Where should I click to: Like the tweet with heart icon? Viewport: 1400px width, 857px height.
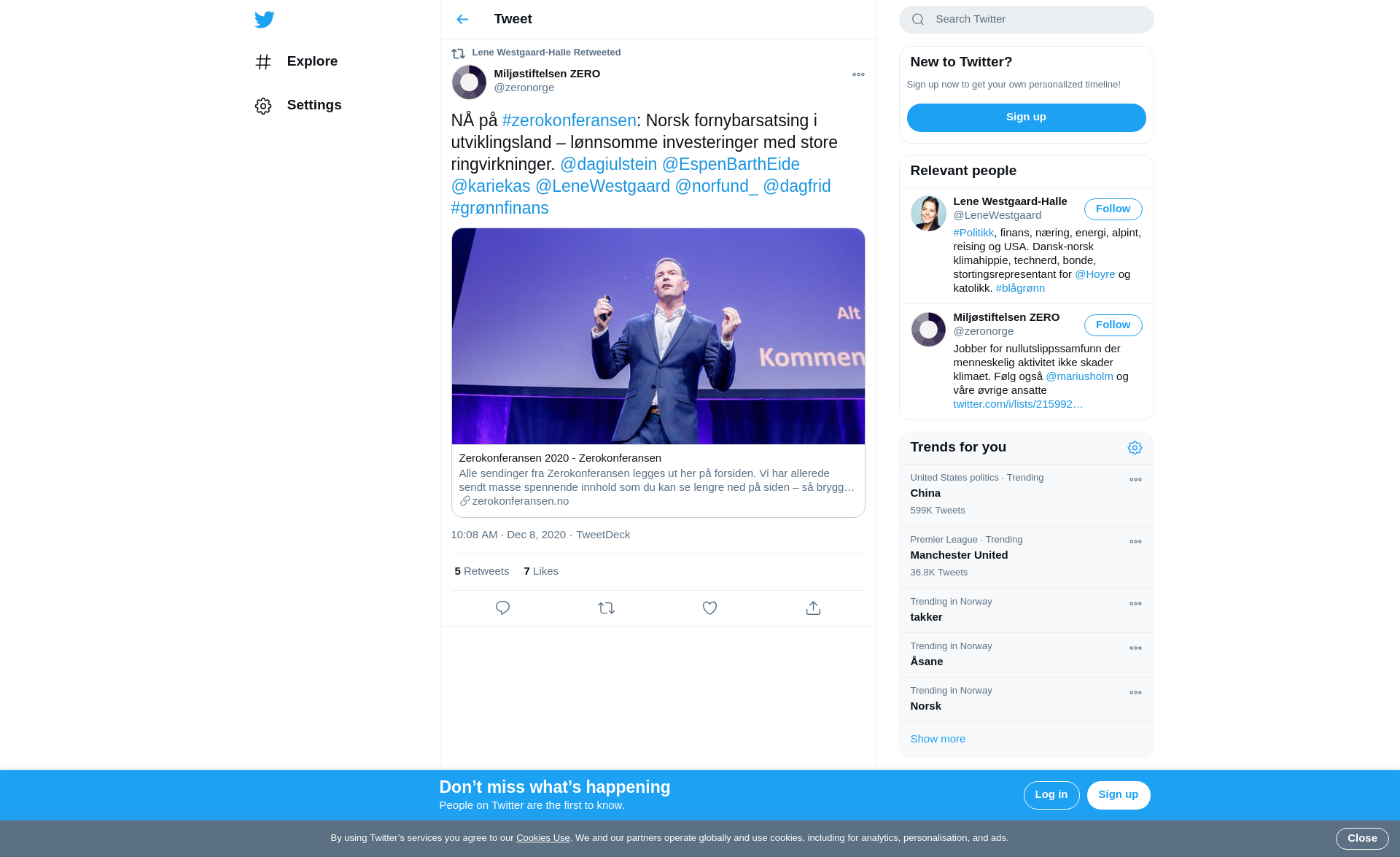coord(709,608)
